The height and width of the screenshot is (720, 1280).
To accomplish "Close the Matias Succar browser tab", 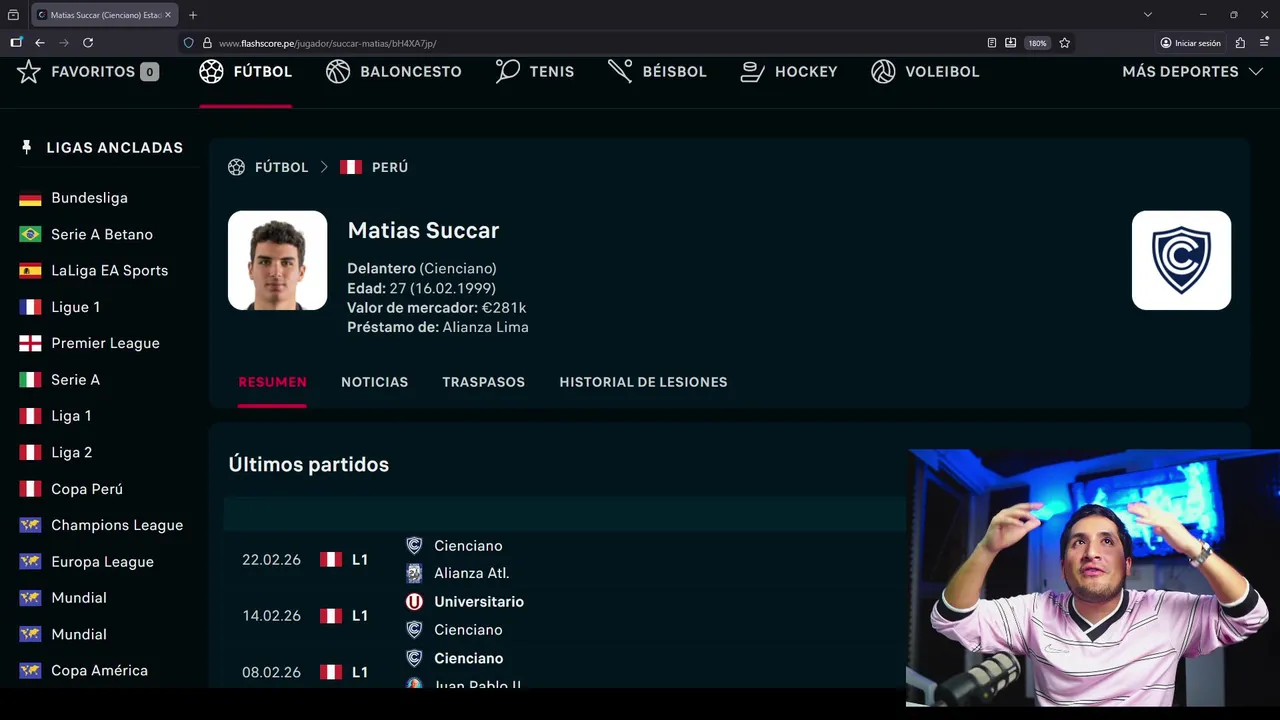I will (x=167, y=15).
